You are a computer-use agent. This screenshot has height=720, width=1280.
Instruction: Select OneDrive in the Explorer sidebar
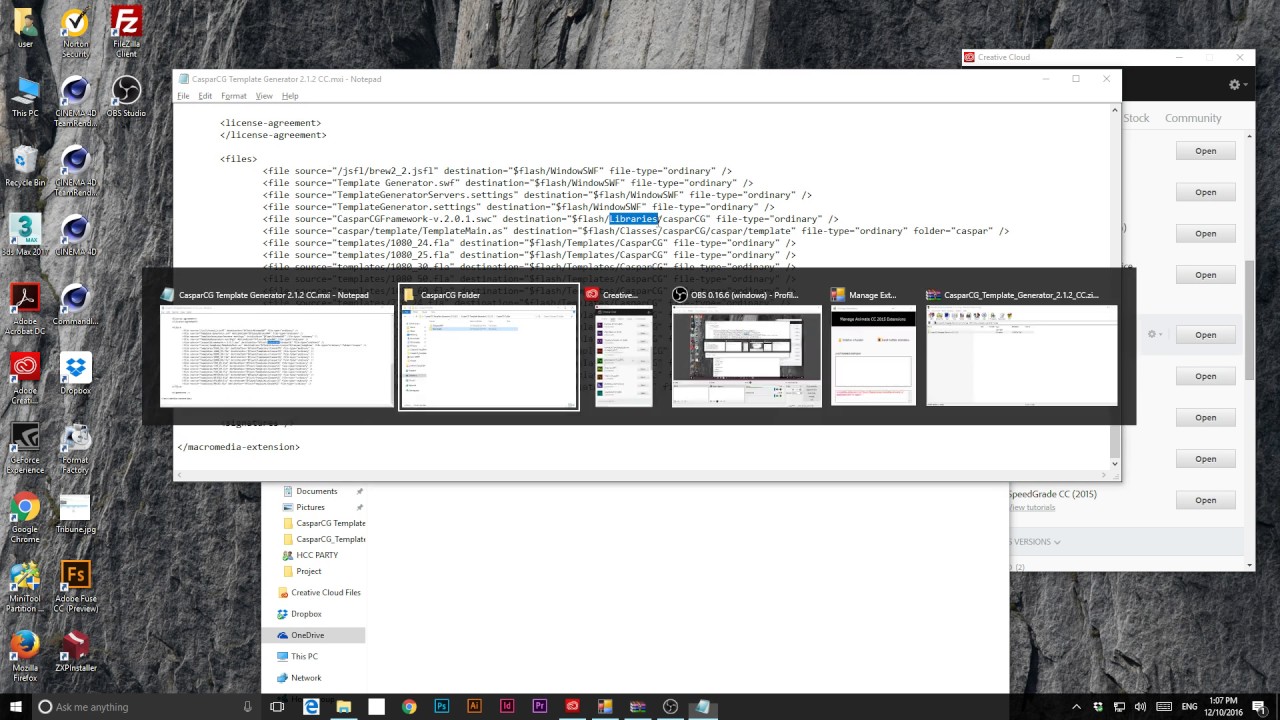(x=307, y=635)
